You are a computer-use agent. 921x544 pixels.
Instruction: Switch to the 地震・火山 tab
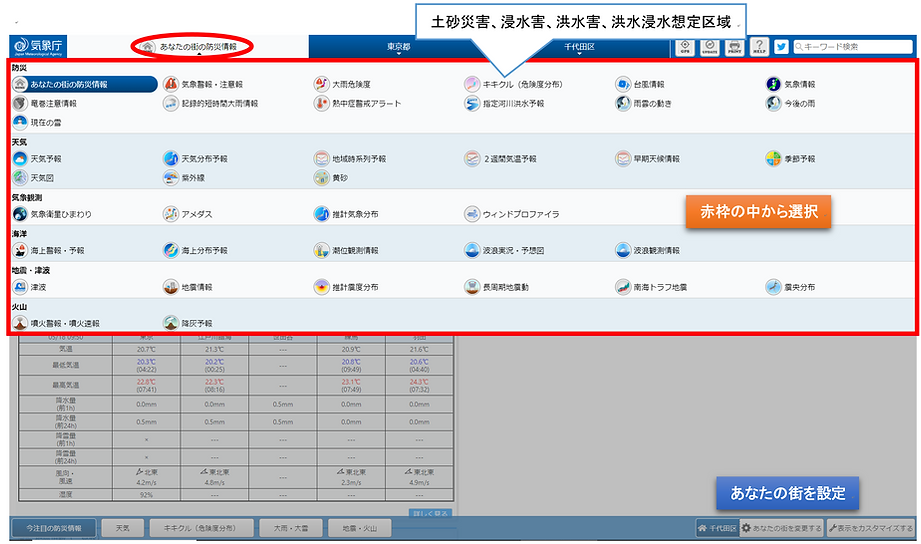[x=359, y=528]
